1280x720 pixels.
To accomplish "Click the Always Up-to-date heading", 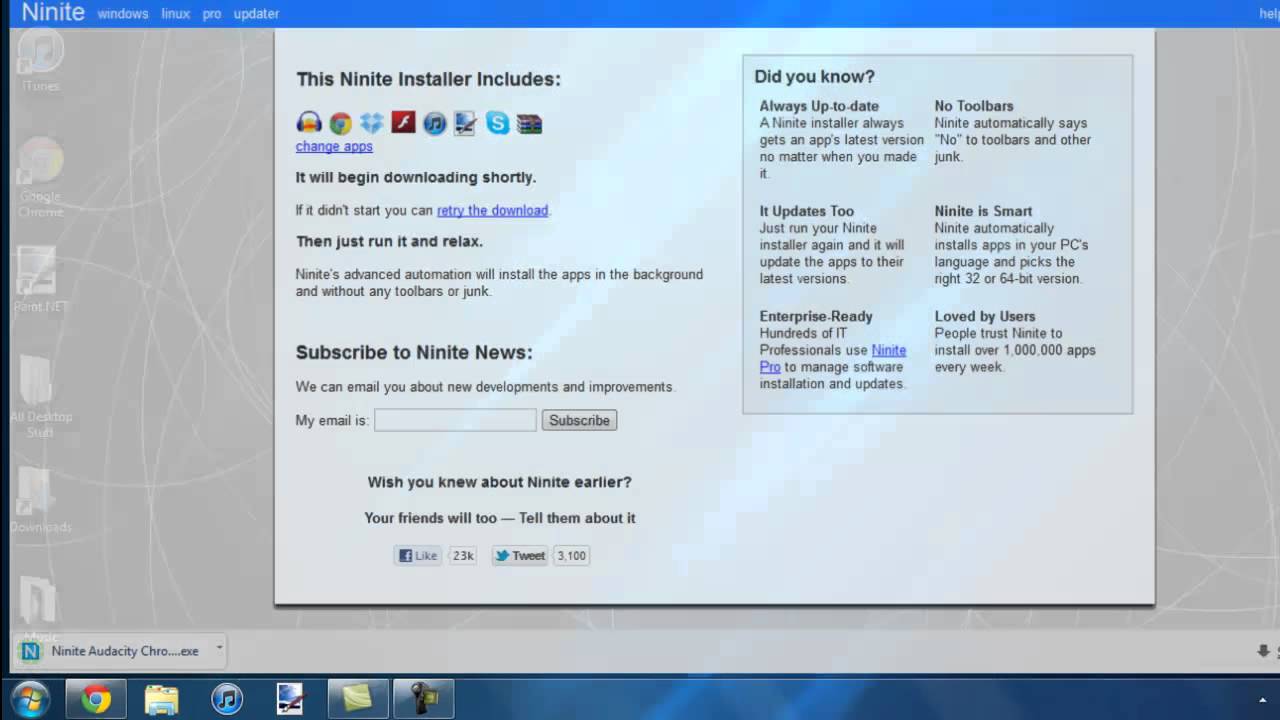I will [x=819, y=106].
